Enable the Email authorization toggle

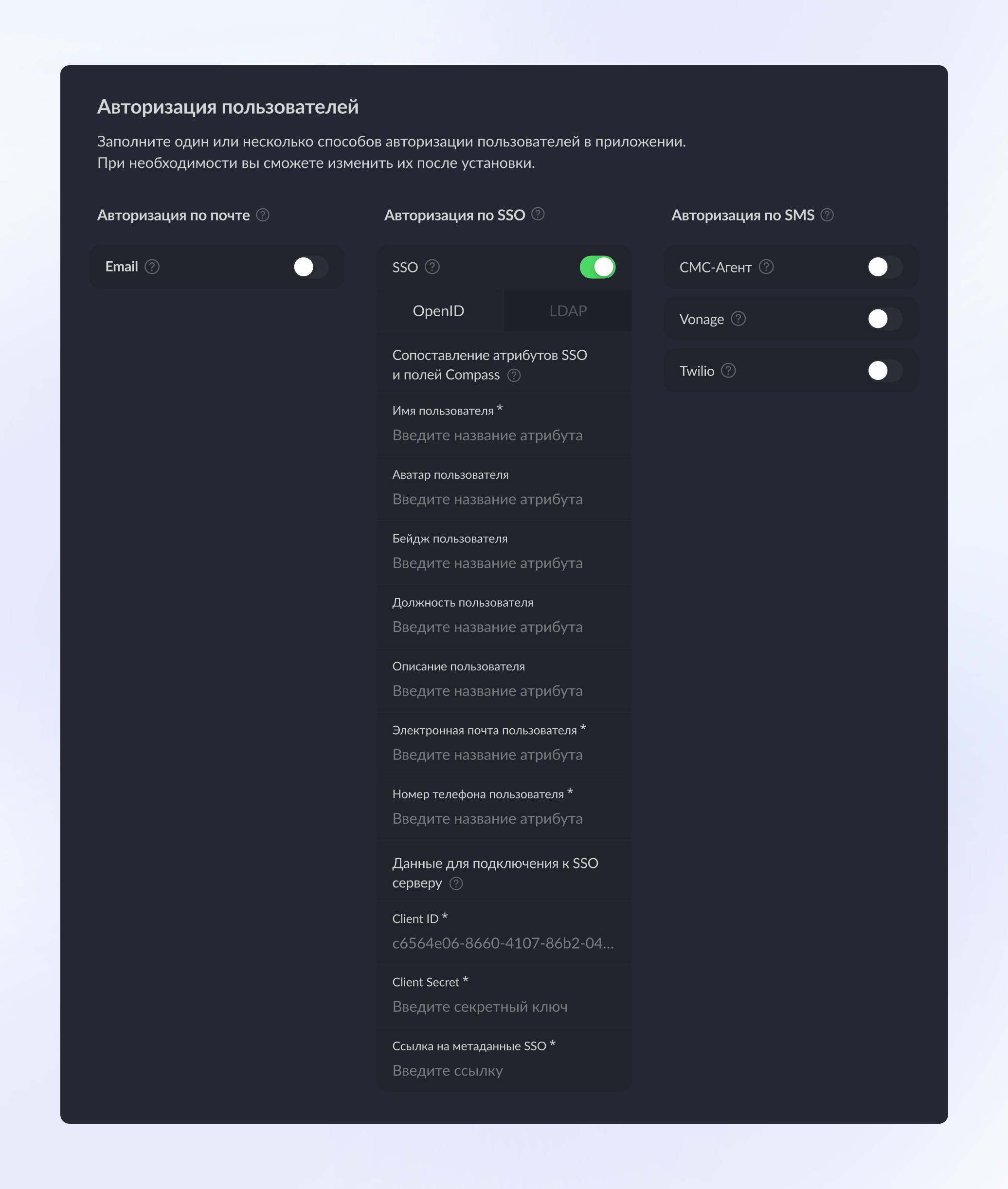[x=310, y=267]
